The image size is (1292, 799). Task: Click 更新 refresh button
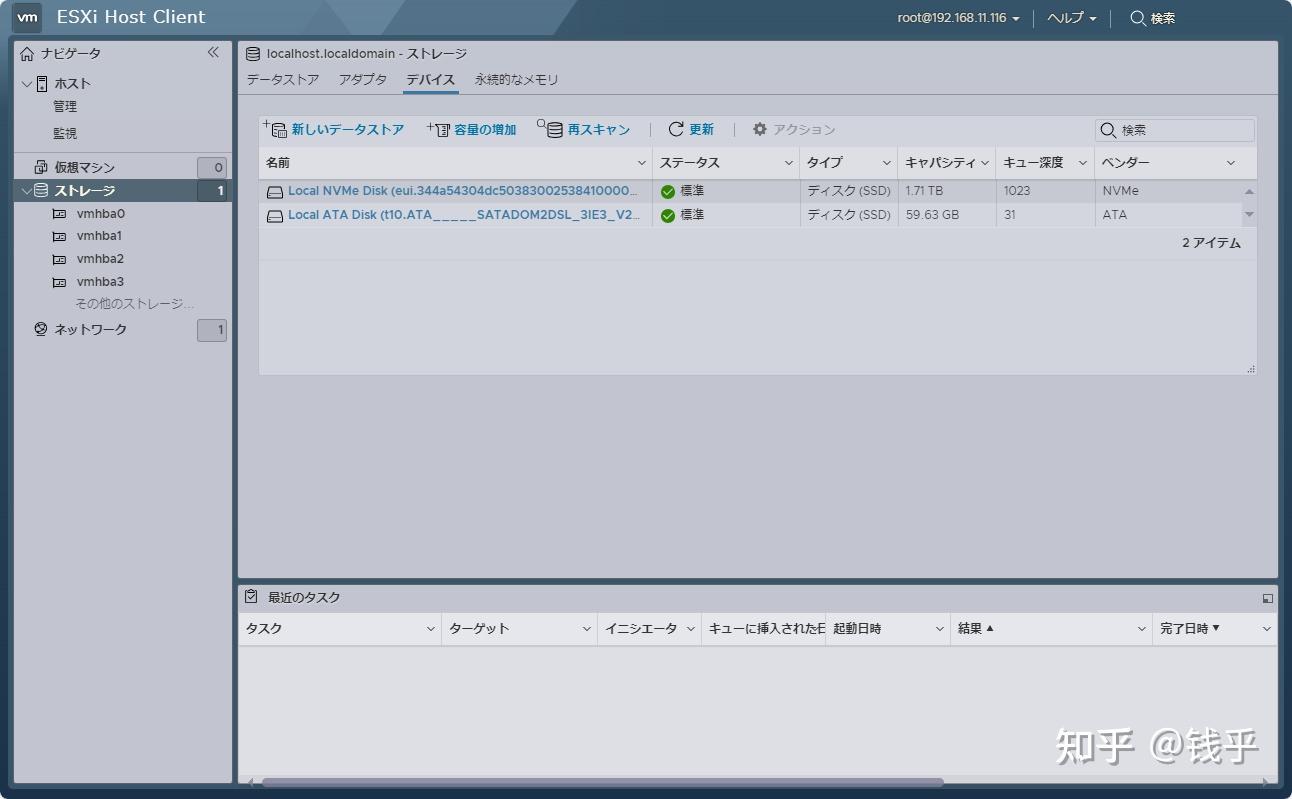coord(691,129)
